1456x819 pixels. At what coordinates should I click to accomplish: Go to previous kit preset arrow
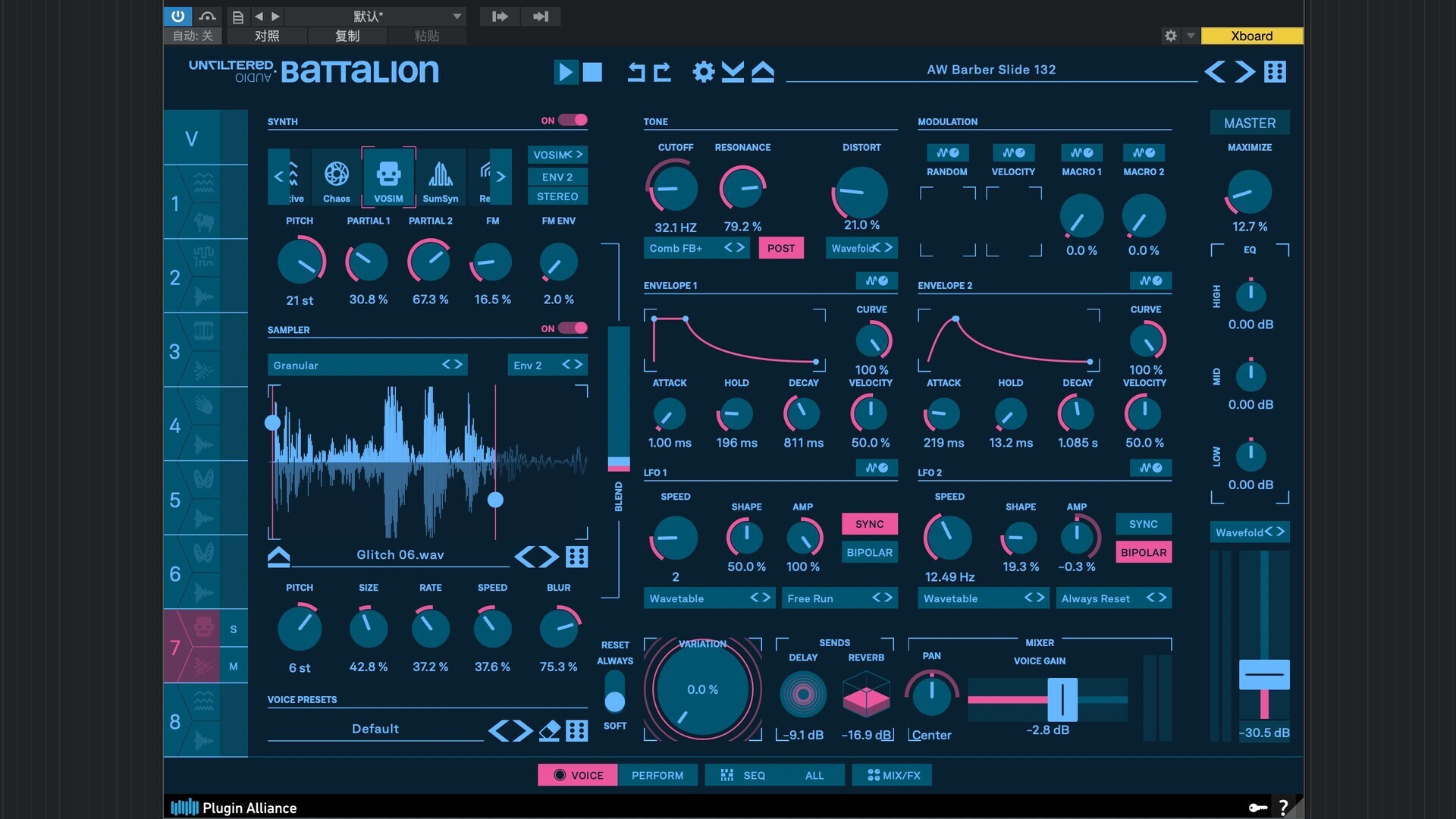1215,71
